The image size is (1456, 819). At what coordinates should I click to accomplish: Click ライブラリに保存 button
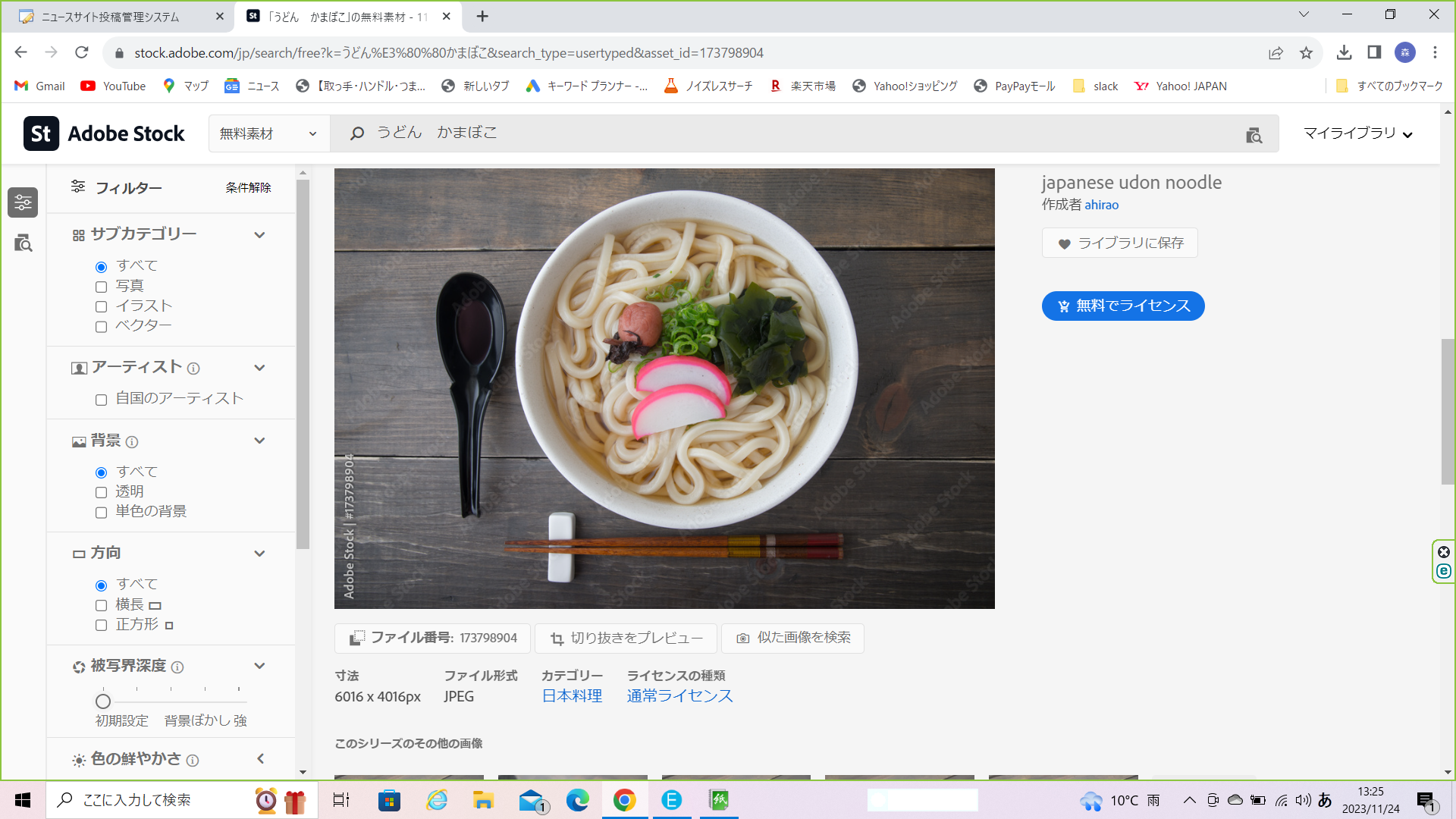[x=1120, y=243]
